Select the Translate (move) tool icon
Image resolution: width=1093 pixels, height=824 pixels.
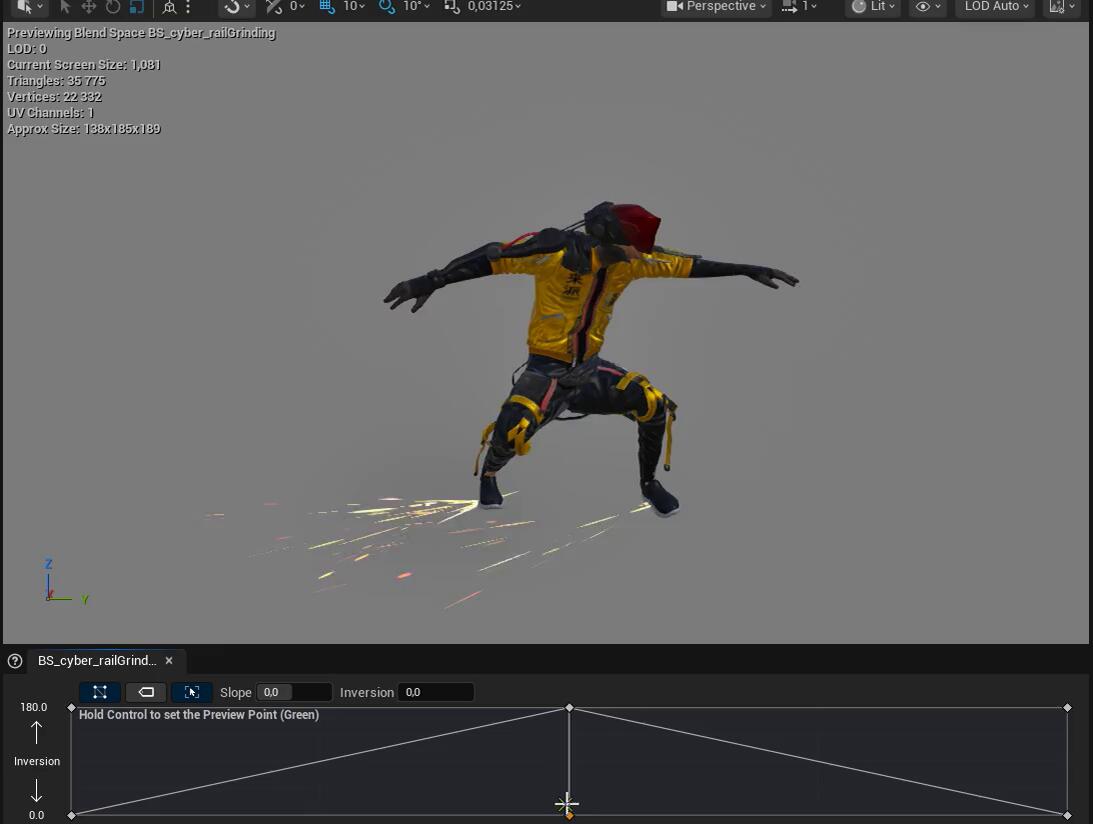click(89, 7)
